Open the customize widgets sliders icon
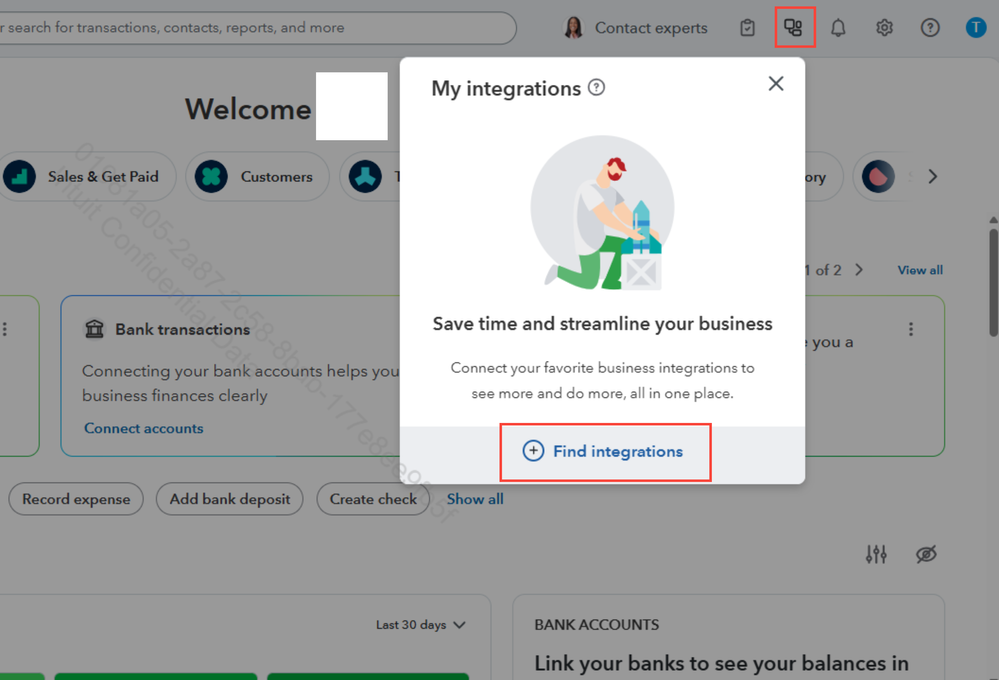The width and height of the screenshot is (999, 680). 876,554
